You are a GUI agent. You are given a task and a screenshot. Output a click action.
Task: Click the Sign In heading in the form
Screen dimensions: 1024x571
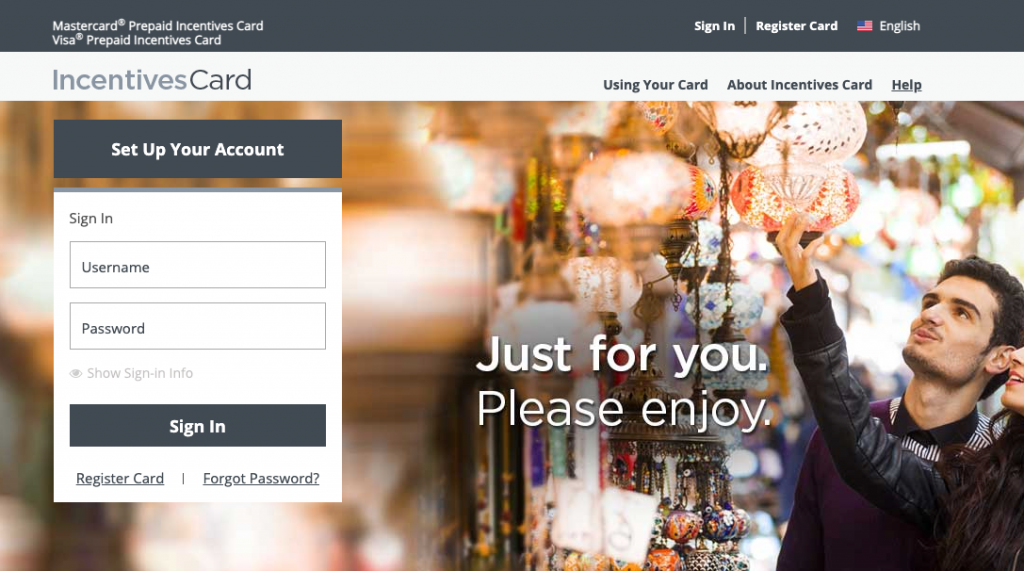click(91, 218)
